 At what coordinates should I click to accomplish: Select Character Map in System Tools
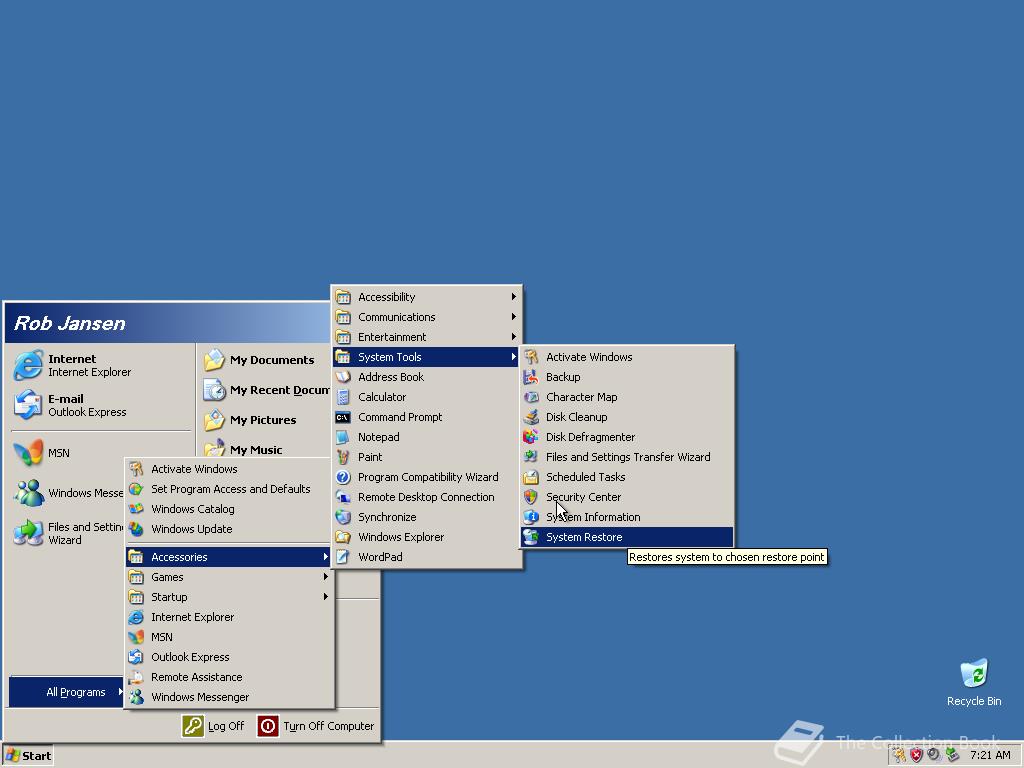pyautogui.click(x=581, y=397)
